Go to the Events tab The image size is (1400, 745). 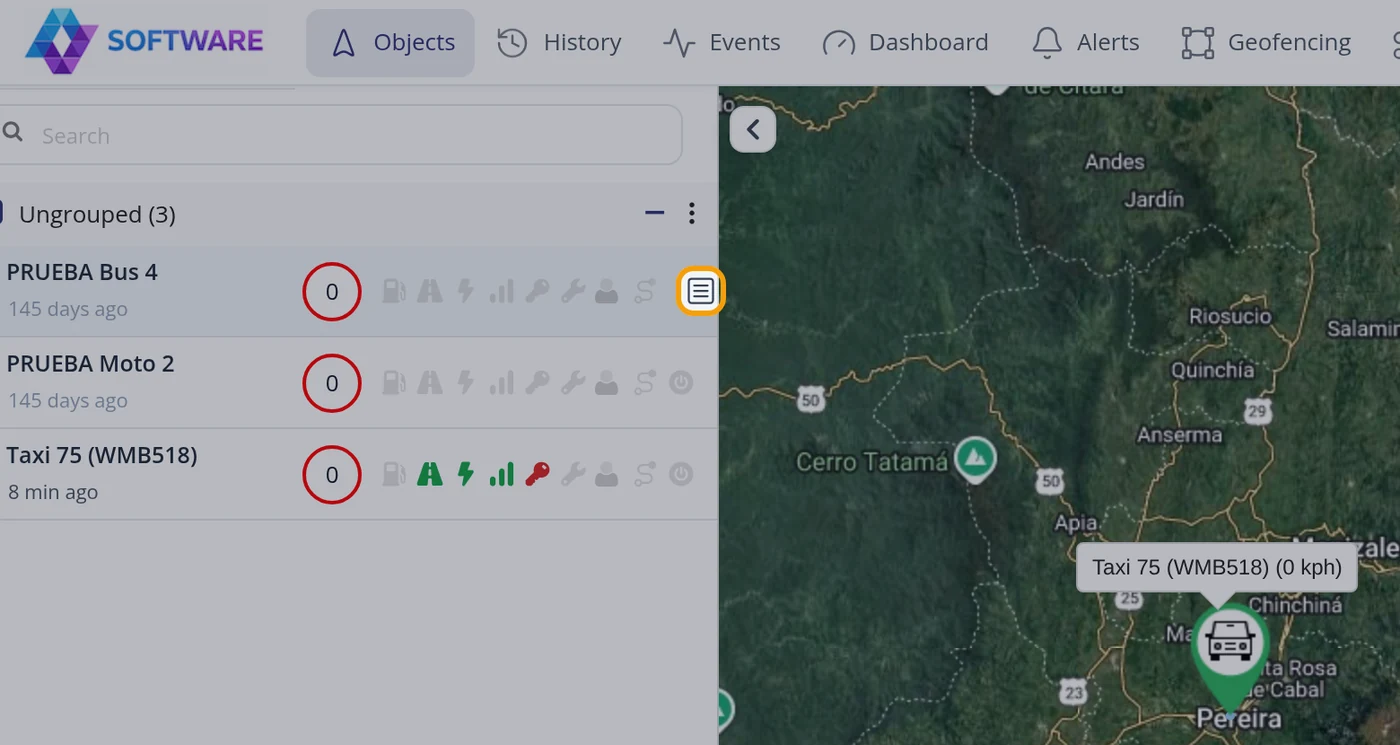coord(722,43)
